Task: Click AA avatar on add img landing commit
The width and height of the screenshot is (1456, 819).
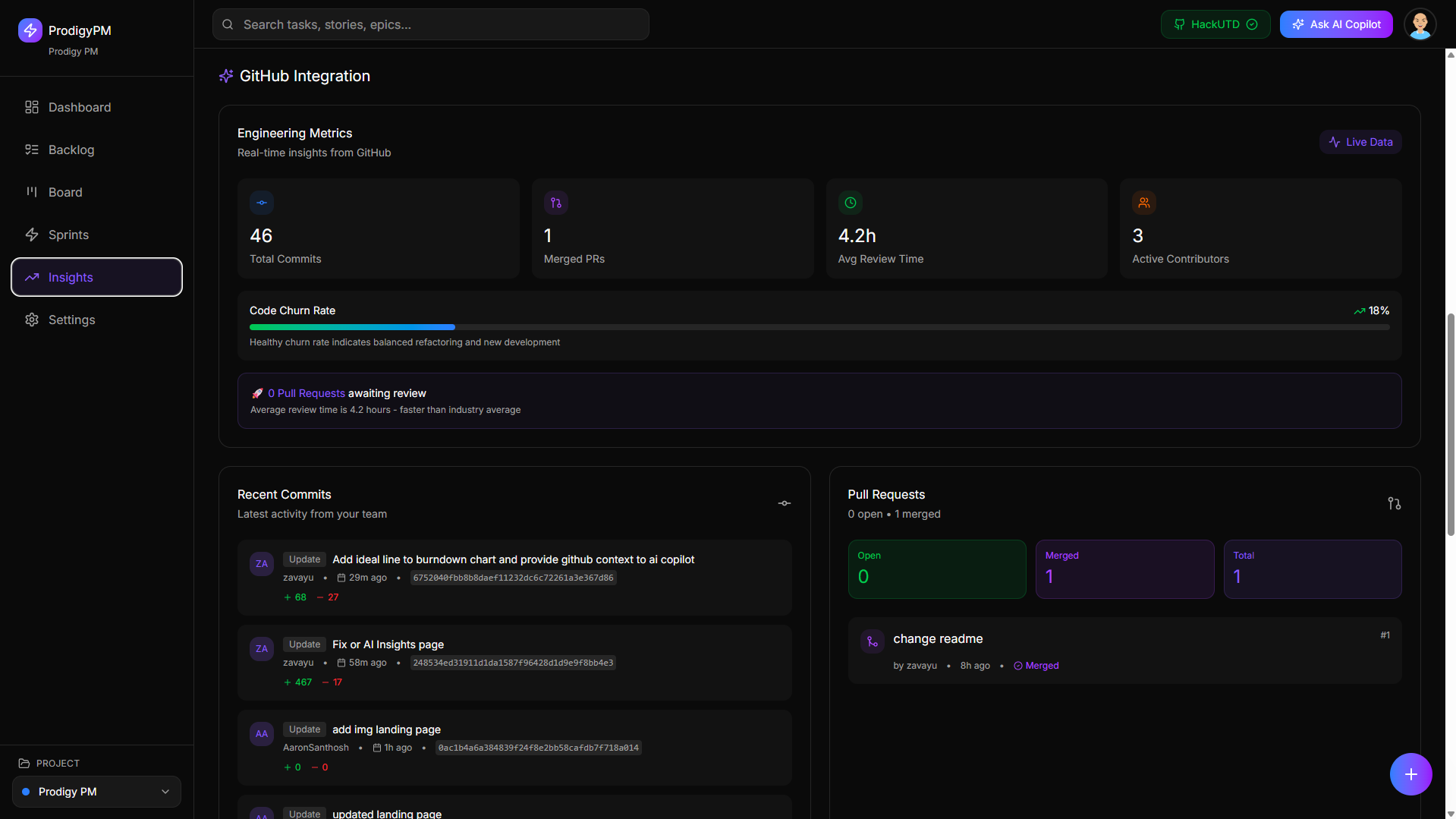Action: pos(262,734)
